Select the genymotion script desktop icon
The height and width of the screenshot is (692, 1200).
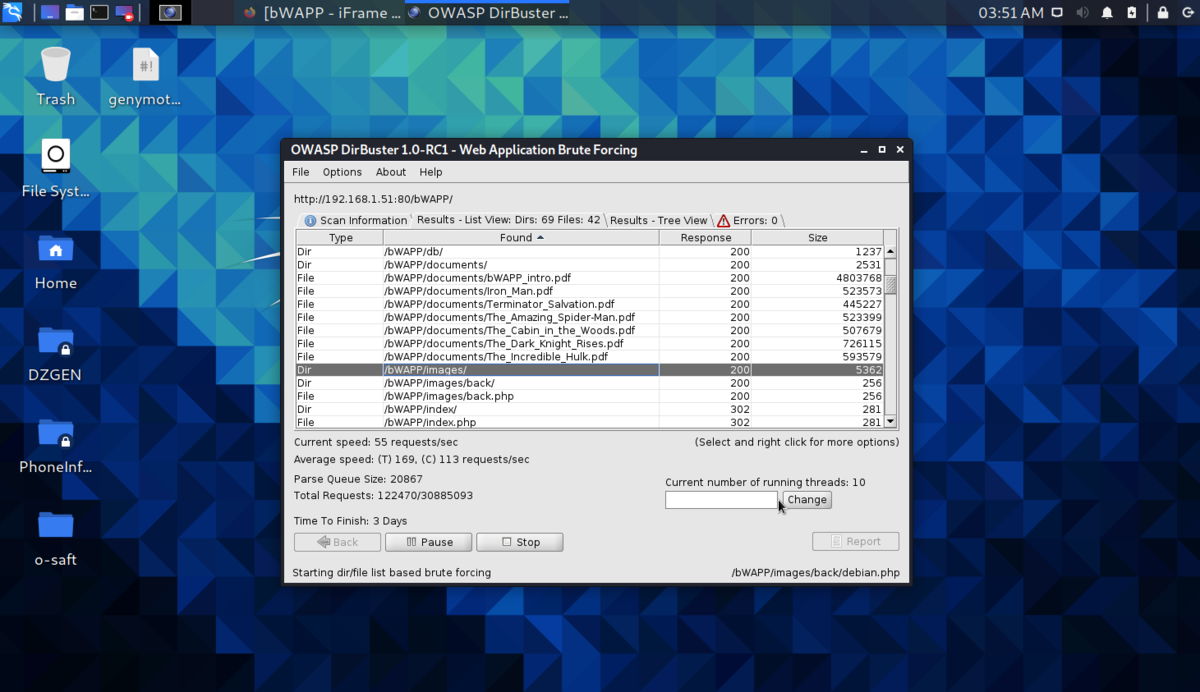145,76
